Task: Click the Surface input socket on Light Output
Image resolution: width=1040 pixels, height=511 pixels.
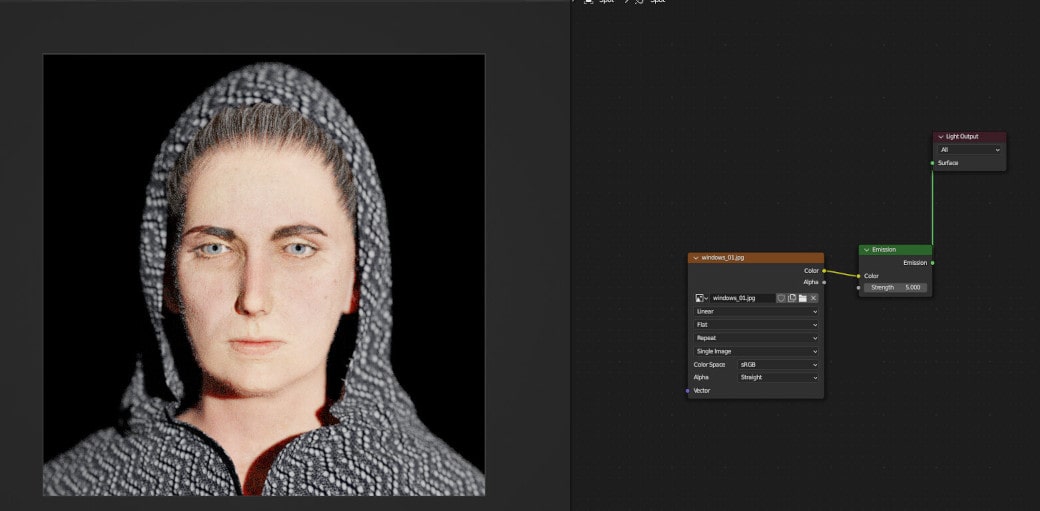Action: 933,163
